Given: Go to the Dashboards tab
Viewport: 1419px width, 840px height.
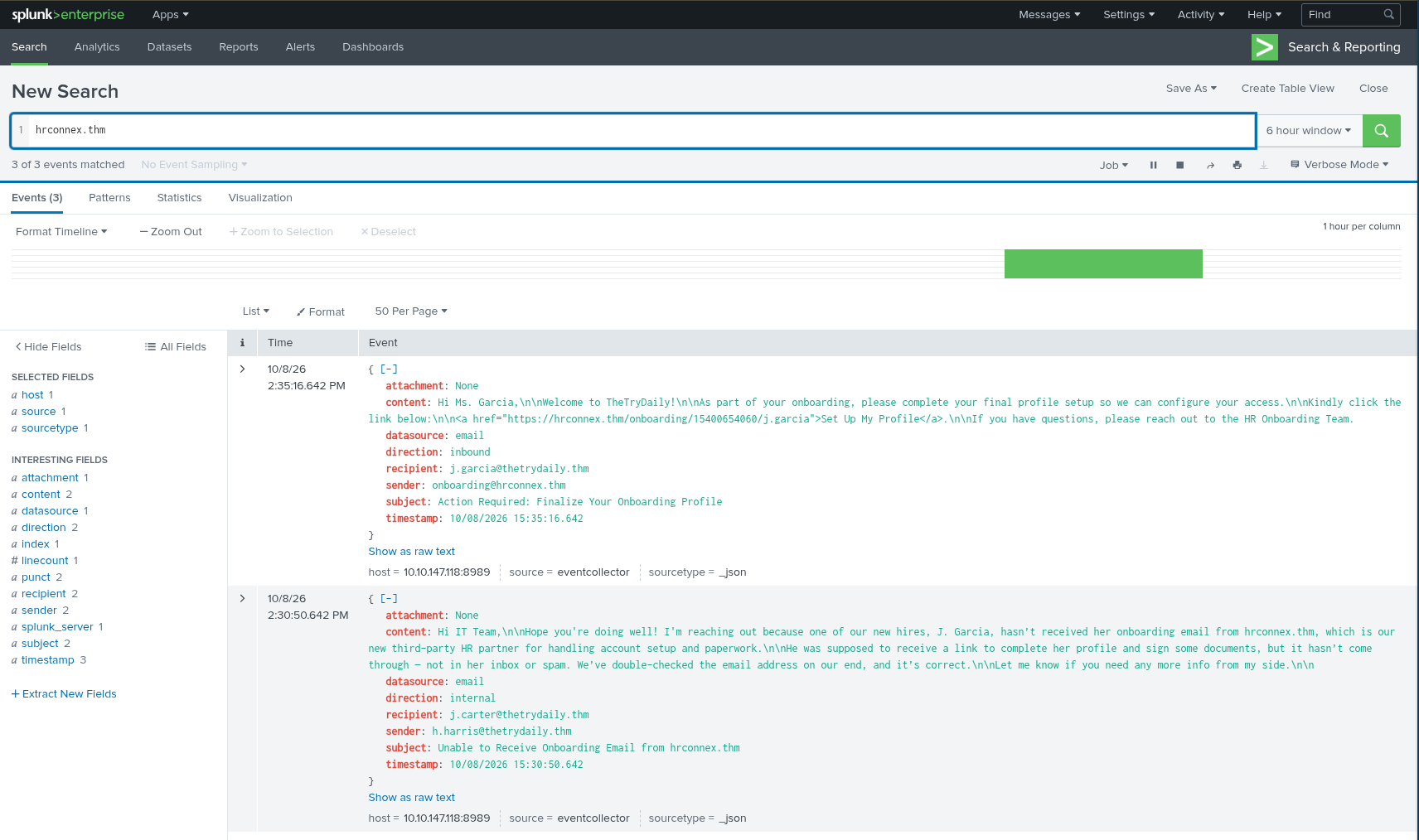Looking at the screenshot, I should click(373, 47).
